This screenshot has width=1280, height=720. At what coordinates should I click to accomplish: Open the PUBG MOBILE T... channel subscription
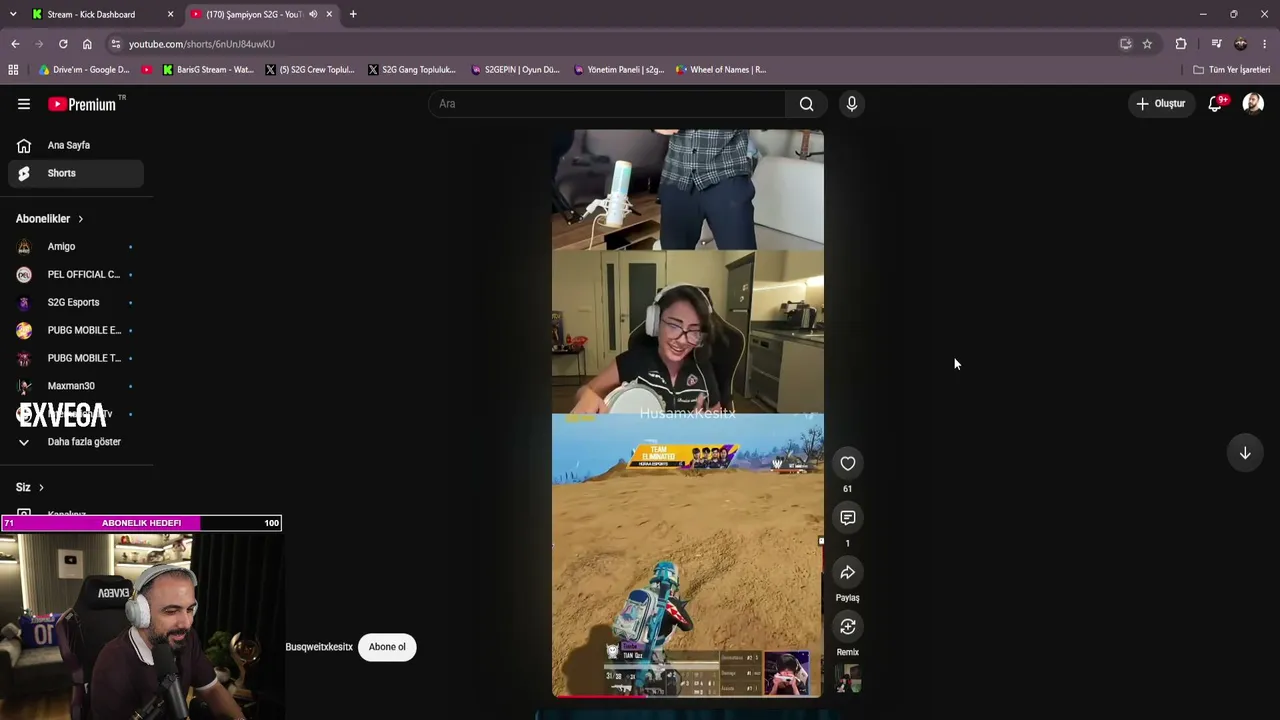(76, 358)
